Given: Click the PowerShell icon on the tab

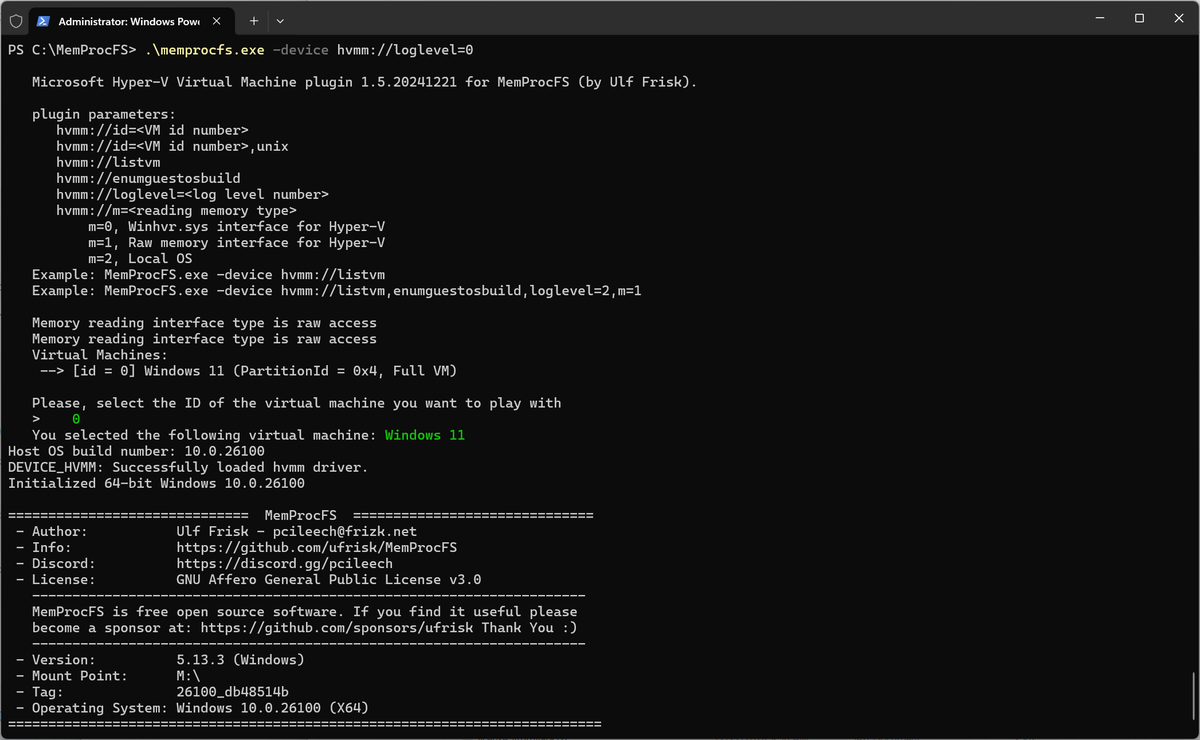Looking at the screenshot, I should [x=44, y=20].
